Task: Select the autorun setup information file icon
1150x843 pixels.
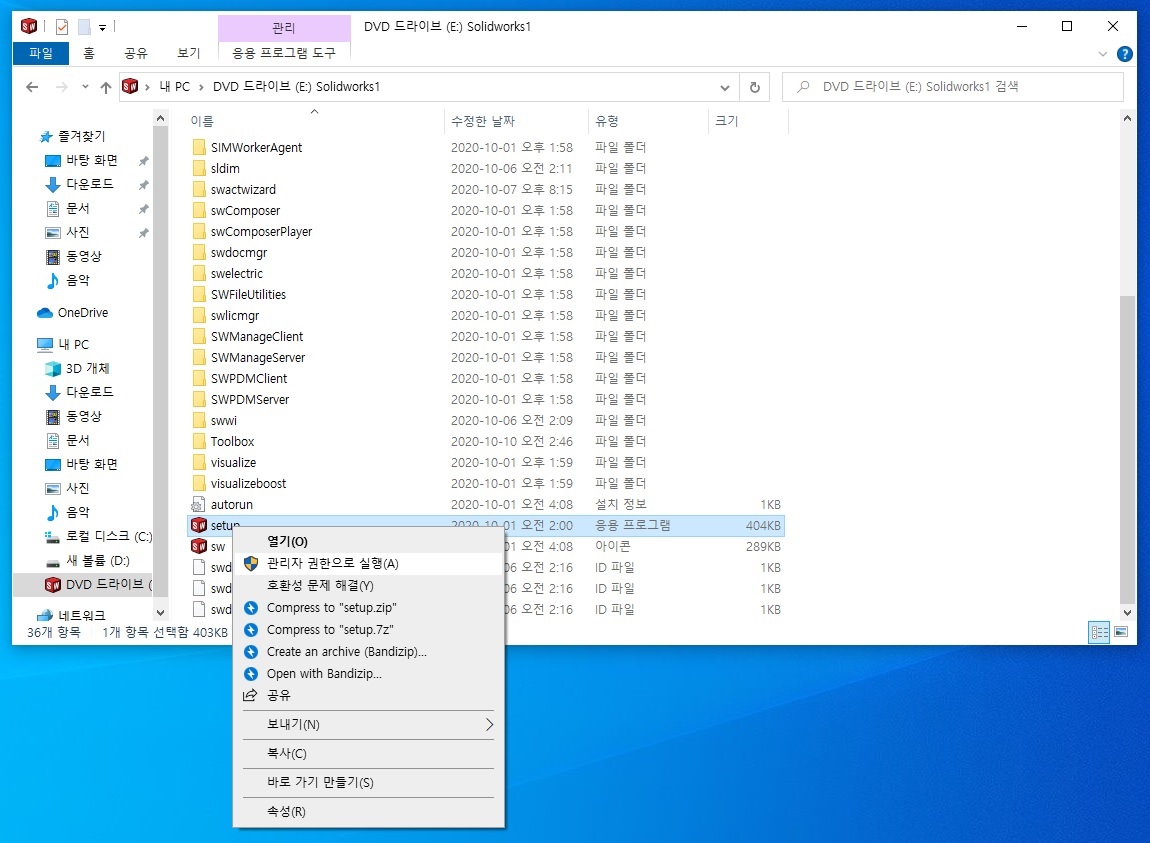Action: pyautogui.click(x=198, y=505)
